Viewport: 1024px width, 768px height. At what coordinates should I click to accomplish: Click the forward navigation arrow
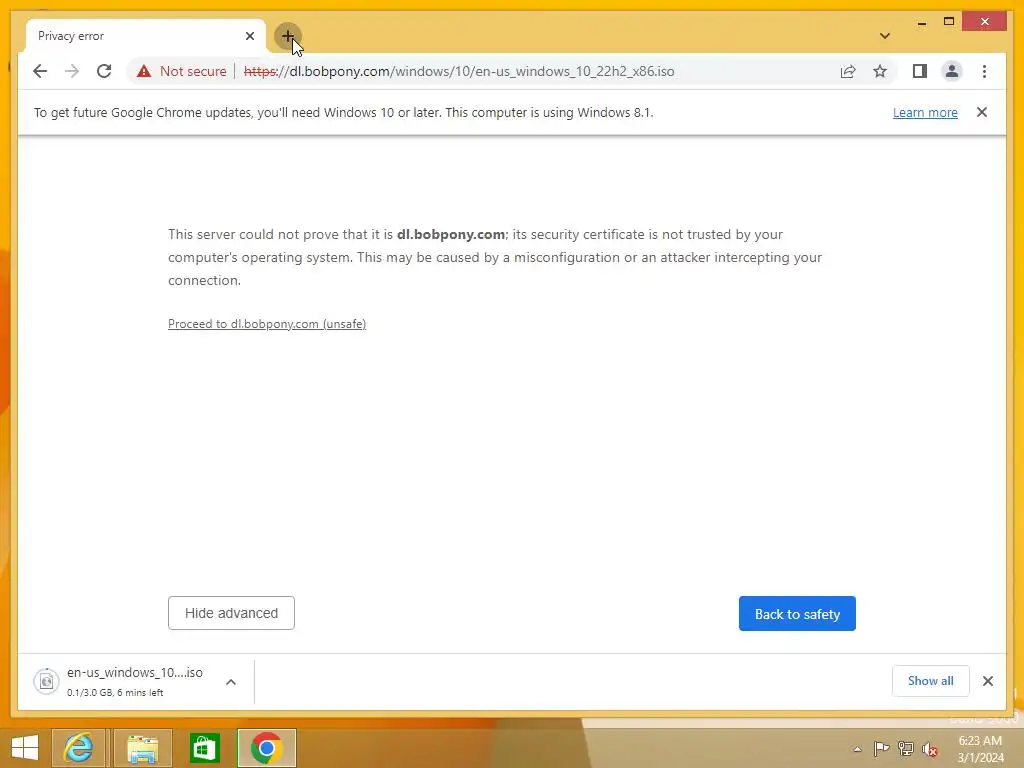point(72,71)
